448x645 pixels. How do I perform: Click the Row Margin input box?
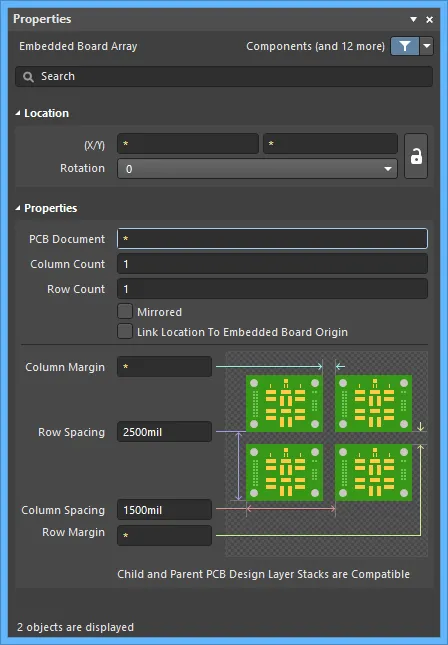tap(165, 535)
